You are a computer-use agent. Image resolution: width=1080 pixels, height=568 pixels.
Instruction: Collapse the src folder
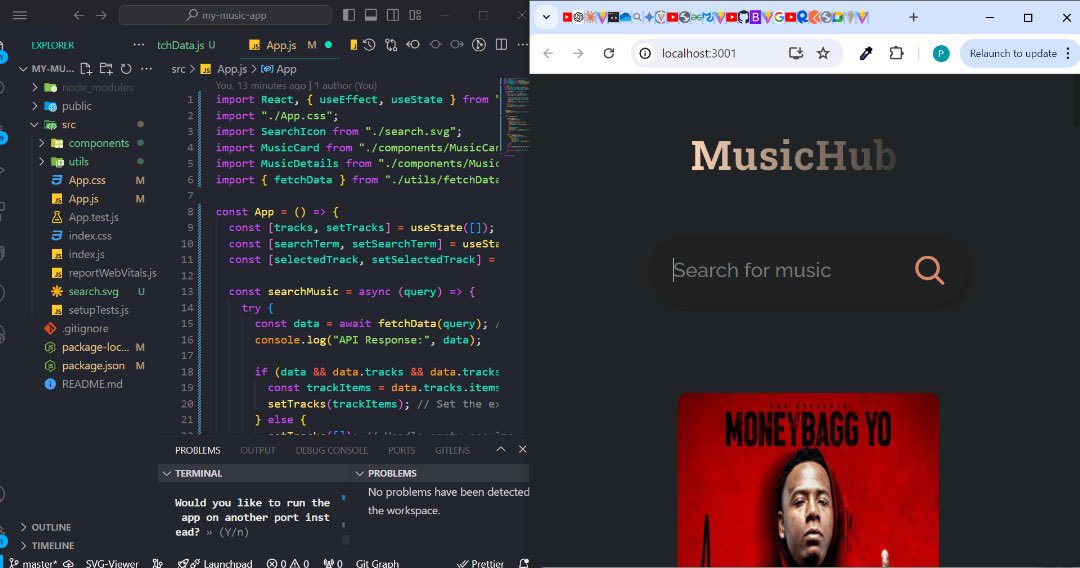point(34,125)
